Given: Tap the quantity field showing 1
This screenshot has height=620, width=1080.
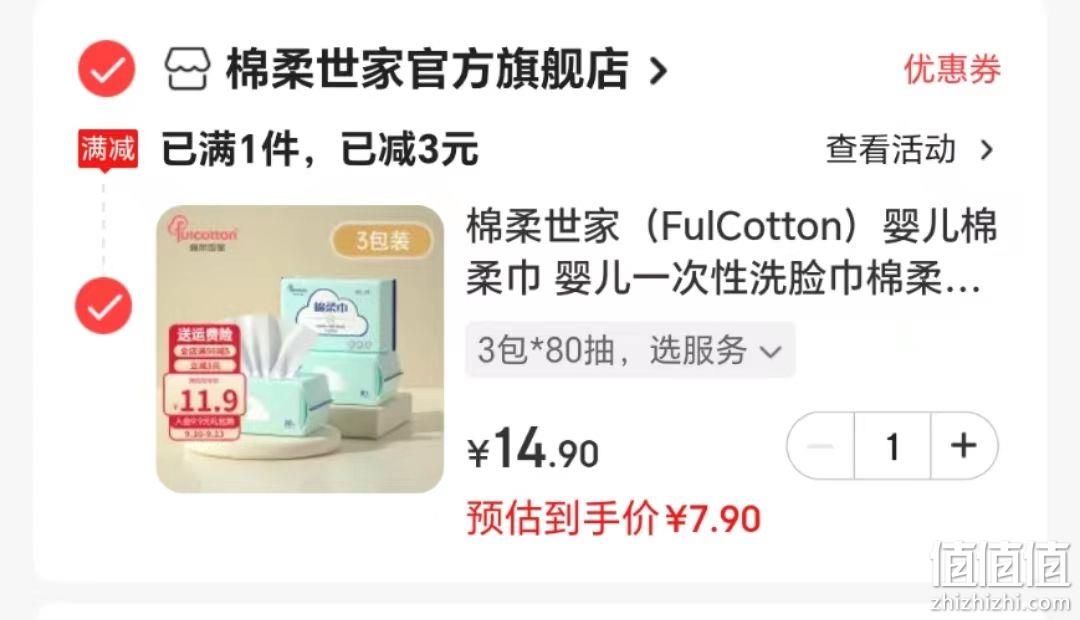Looking at the screenshot, I should point(893,446).
